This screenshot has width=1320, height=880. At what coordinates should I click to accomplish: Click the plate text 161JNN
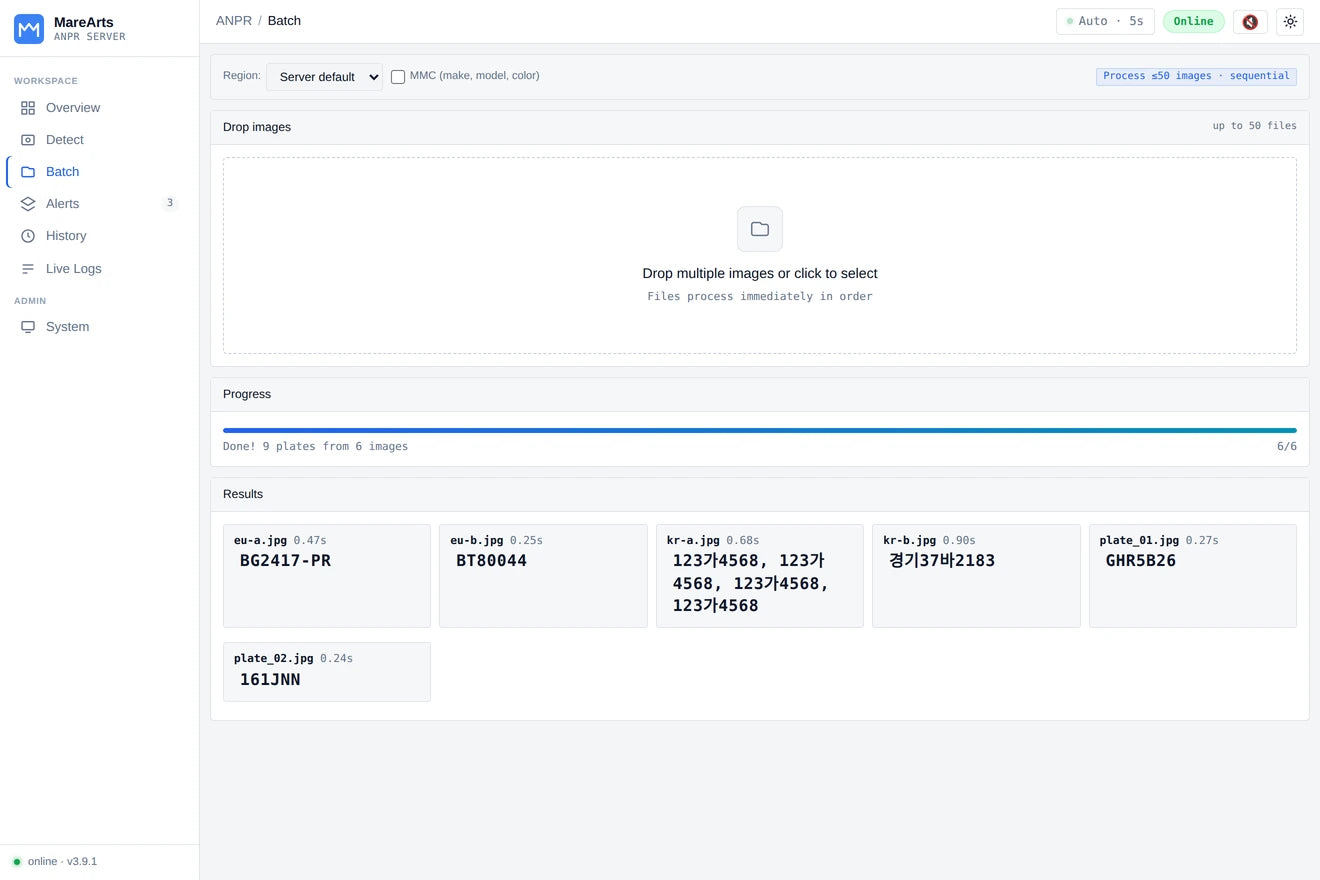pyautogui.click(x=270, y=680)
